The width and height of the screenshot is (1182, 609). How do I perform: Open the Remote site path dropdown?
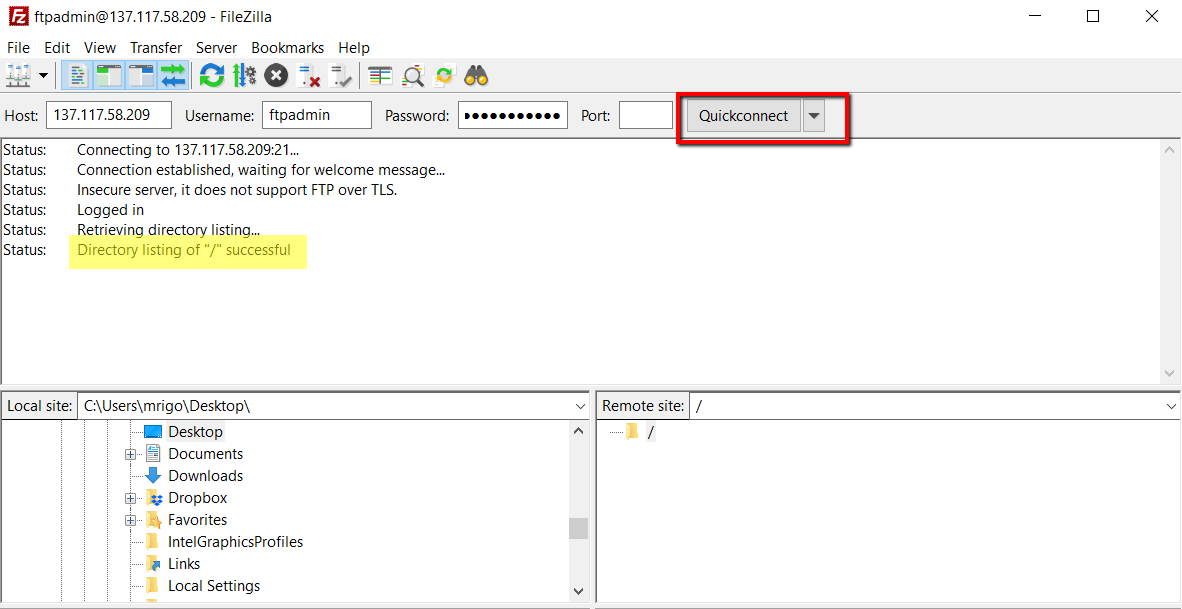1171,406
